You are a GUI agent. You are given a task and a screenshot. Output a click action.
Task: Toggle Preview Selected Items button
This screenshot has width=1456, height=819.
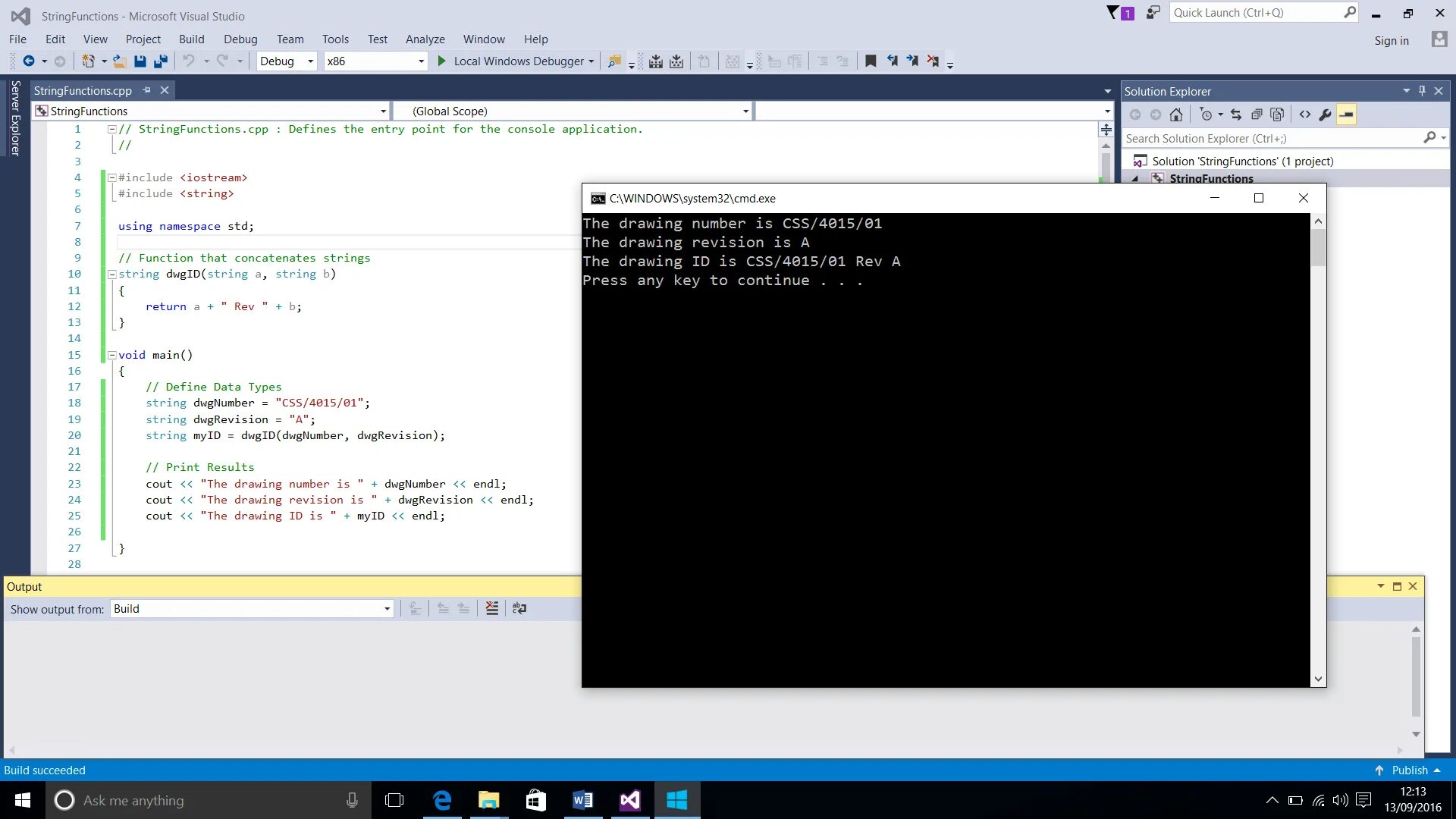1346,115
